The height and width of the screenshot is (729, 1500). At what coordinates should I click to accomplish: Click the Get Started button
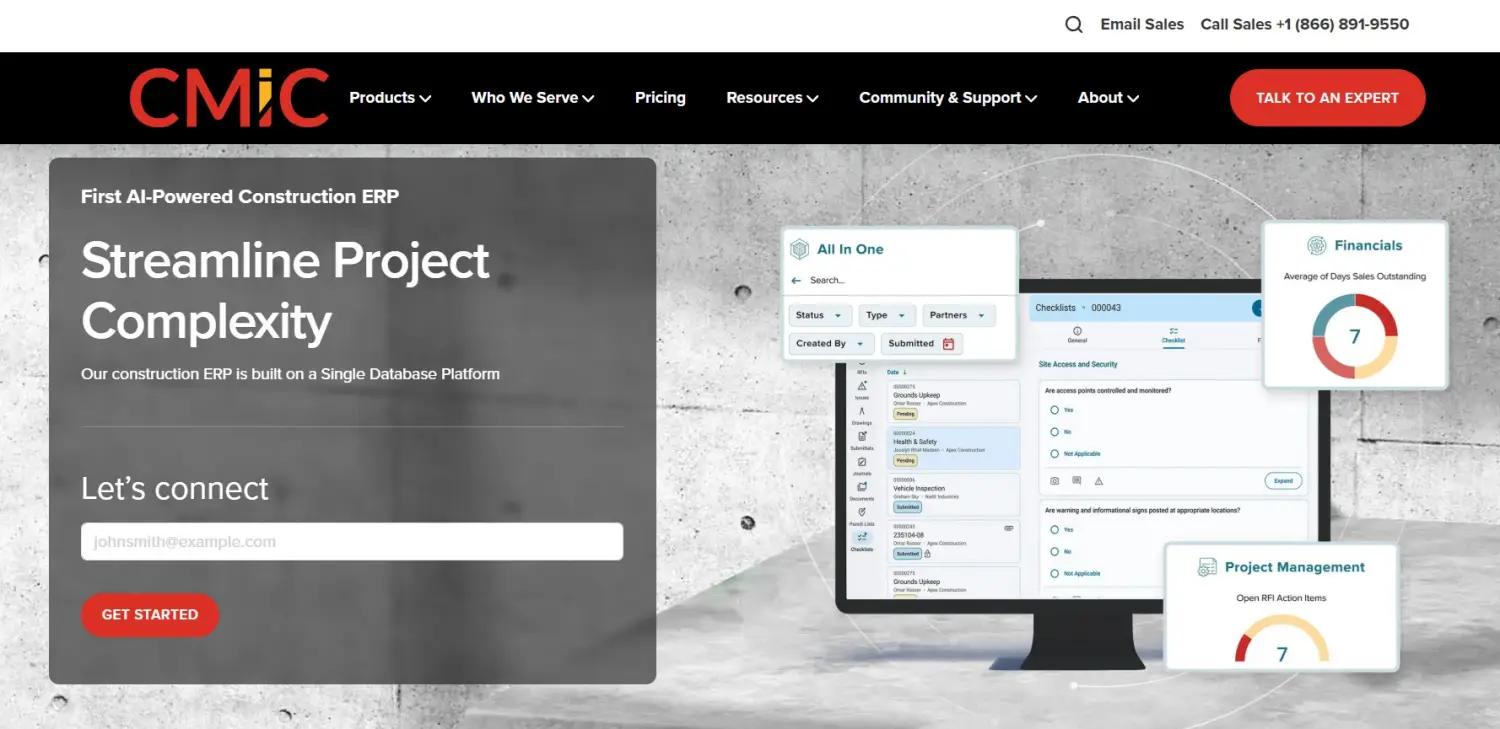click(x=150, y=615)
